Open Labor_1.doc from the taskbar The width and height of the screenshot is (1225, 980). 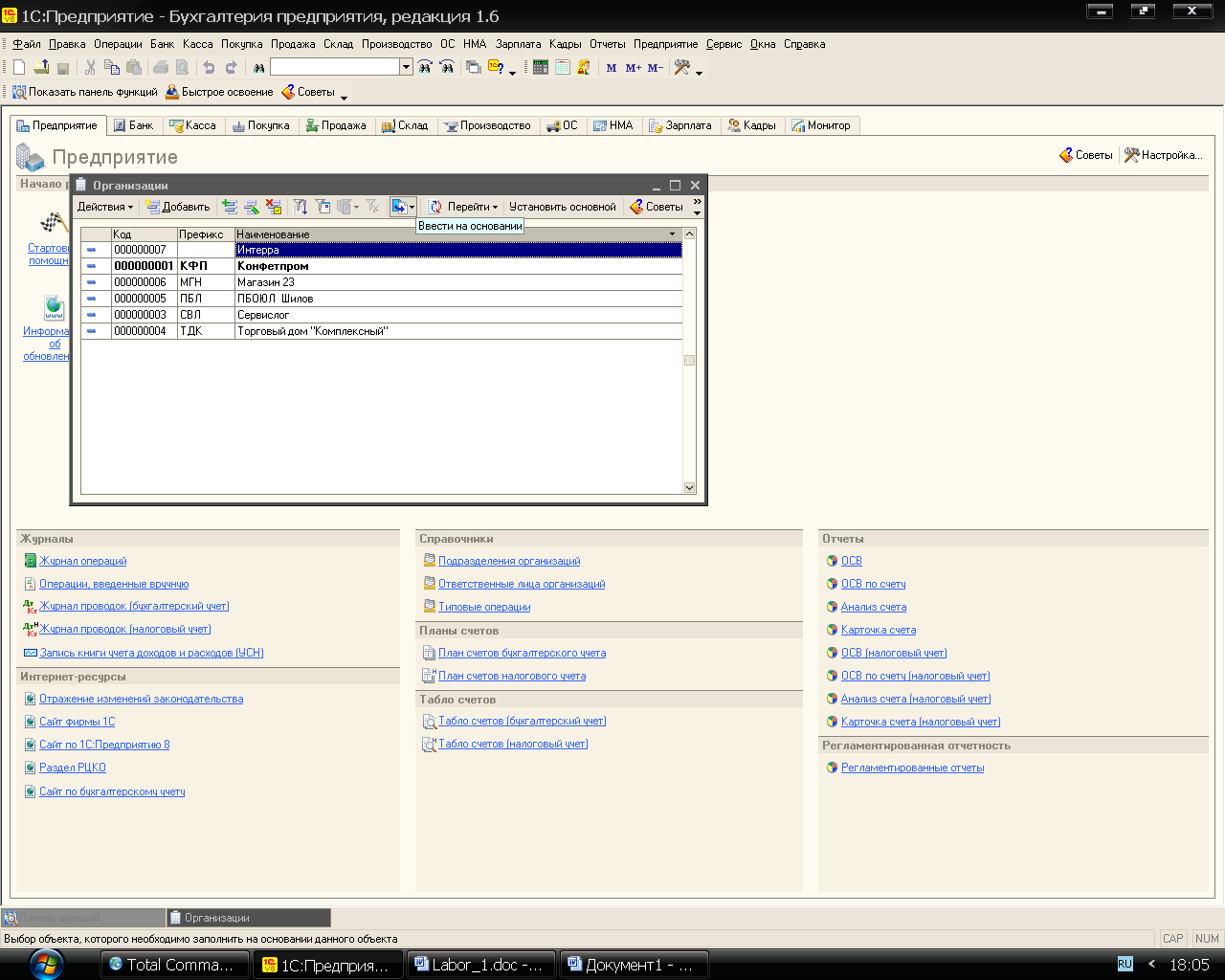click(x=480, y=965)
